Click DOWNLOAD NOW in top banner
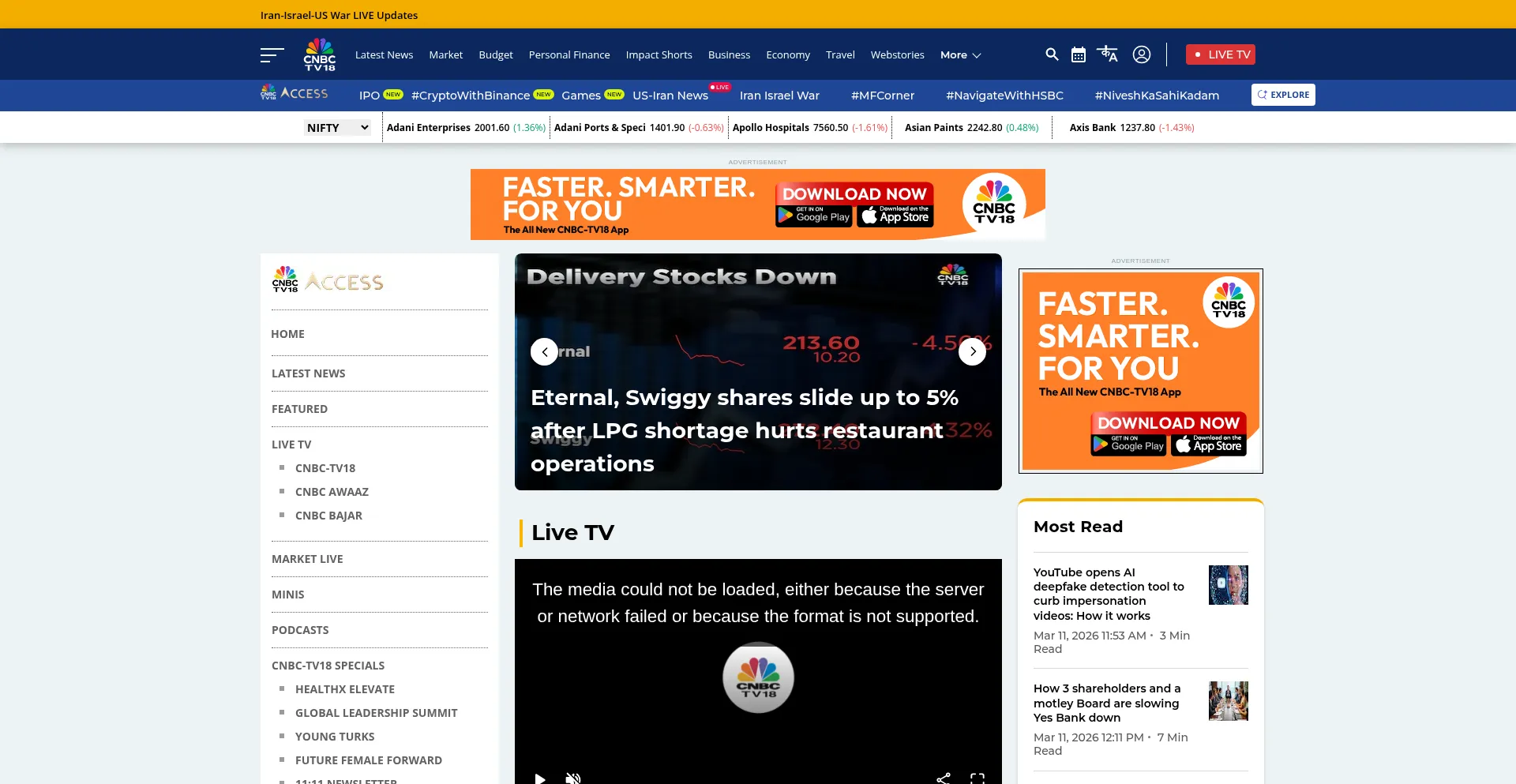 pos(854,193)
